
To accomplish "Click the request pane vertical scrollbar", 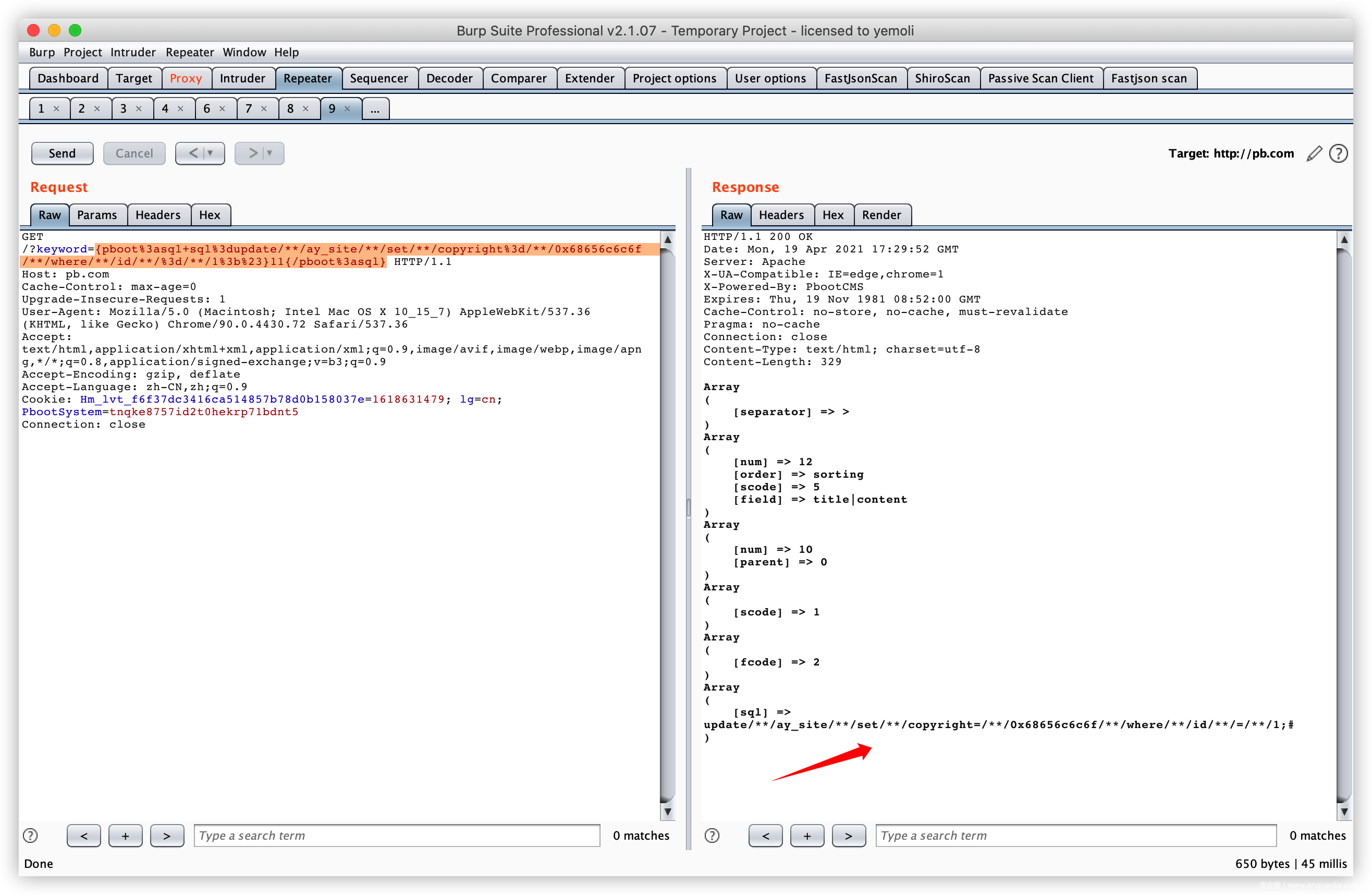I will tap(667, 519).
